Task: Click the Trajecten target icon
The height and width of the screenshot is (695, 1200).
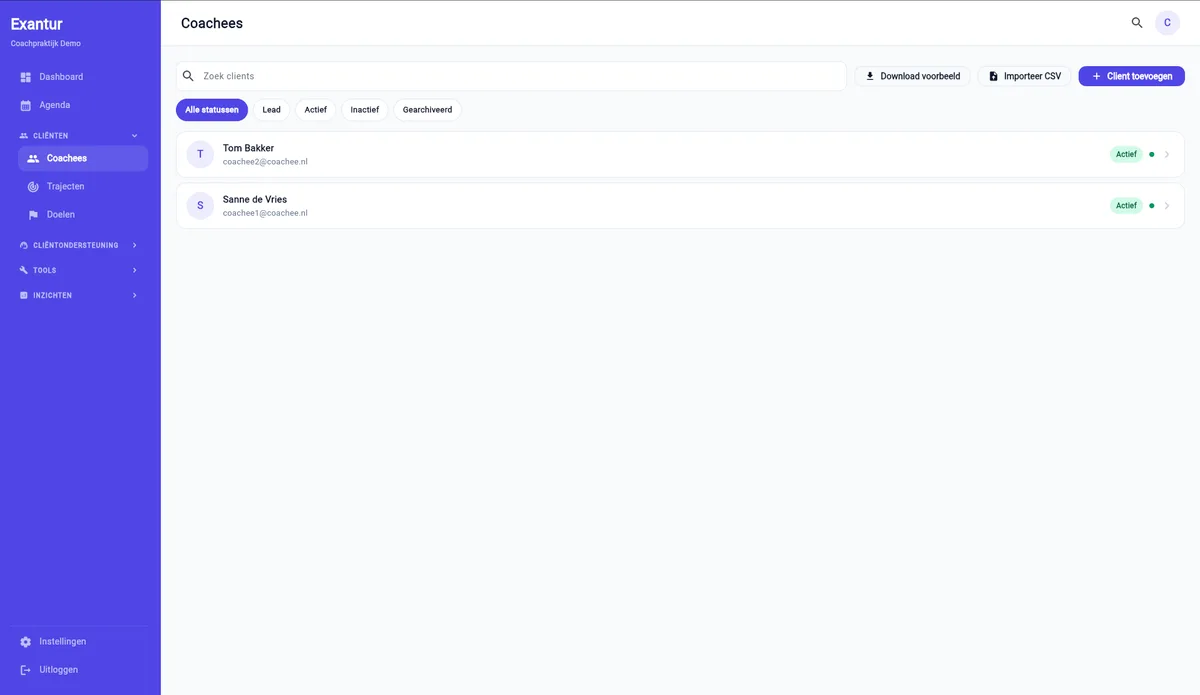Action: coord(33,187)
